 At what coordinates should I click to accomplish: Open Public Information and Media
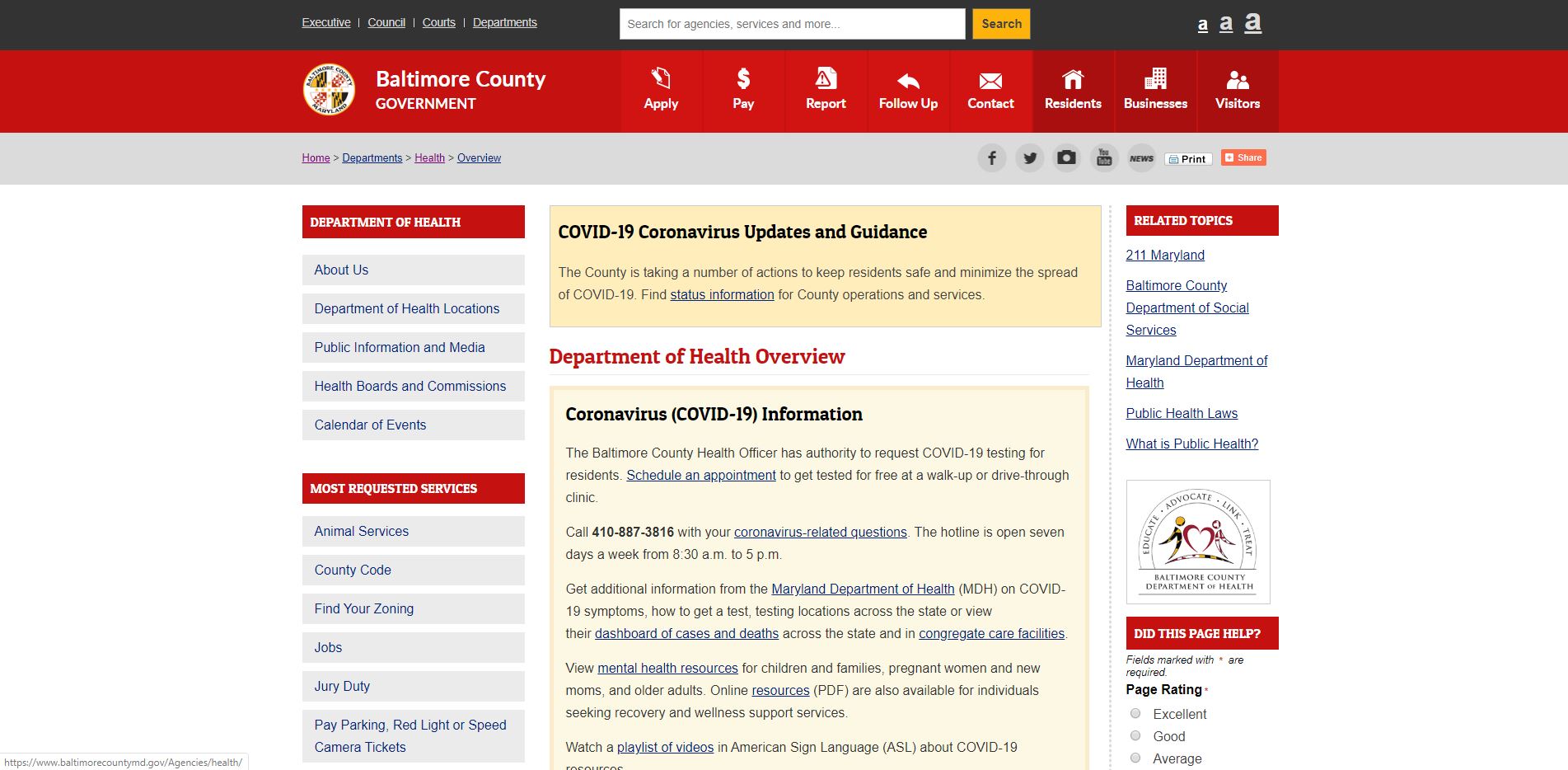click(414, 347)
